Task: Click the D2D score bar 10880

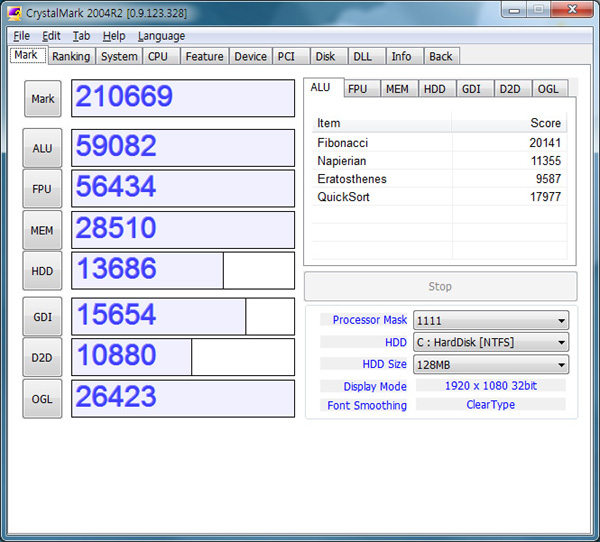Action: [x=183, y=358]
